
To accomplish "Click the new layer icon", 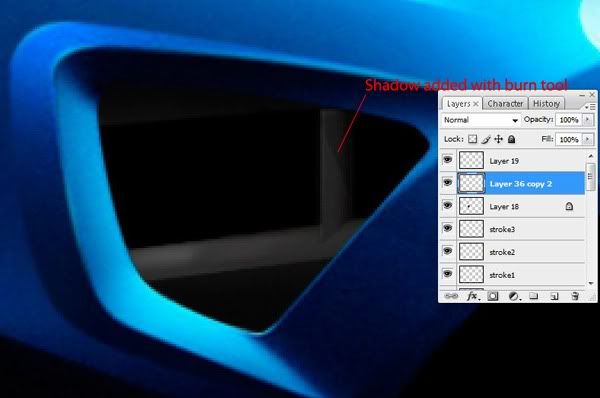I will (554, 296).
